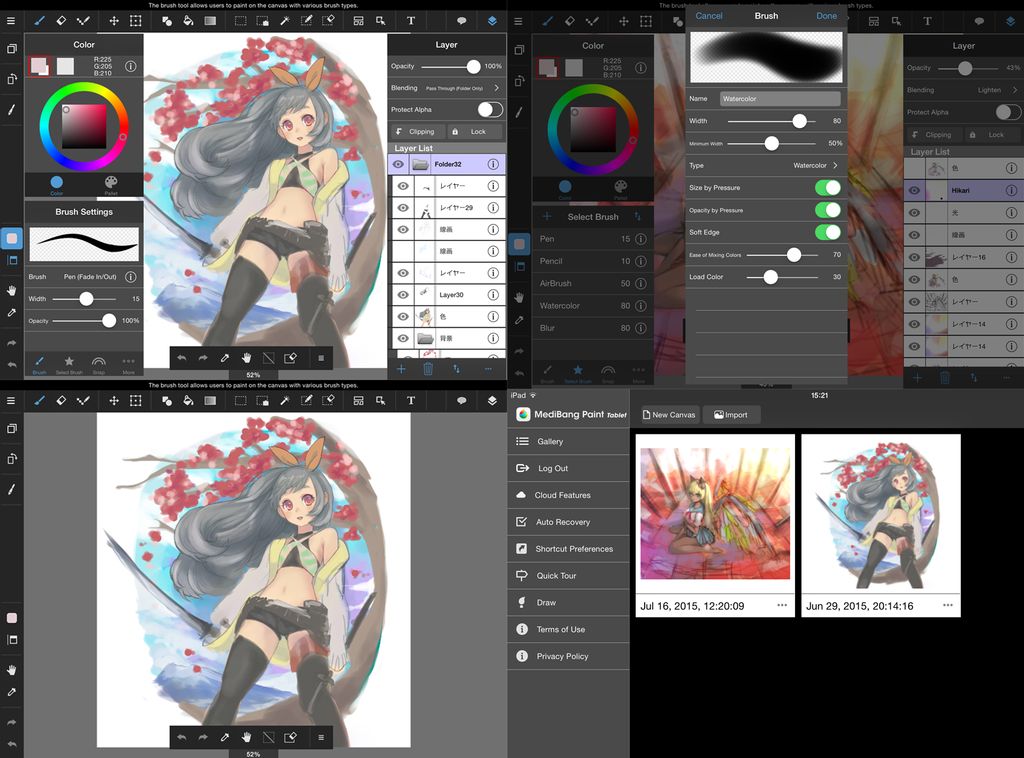
Task: Toggle the Soft Edge switch
Action: pos(828,232)
